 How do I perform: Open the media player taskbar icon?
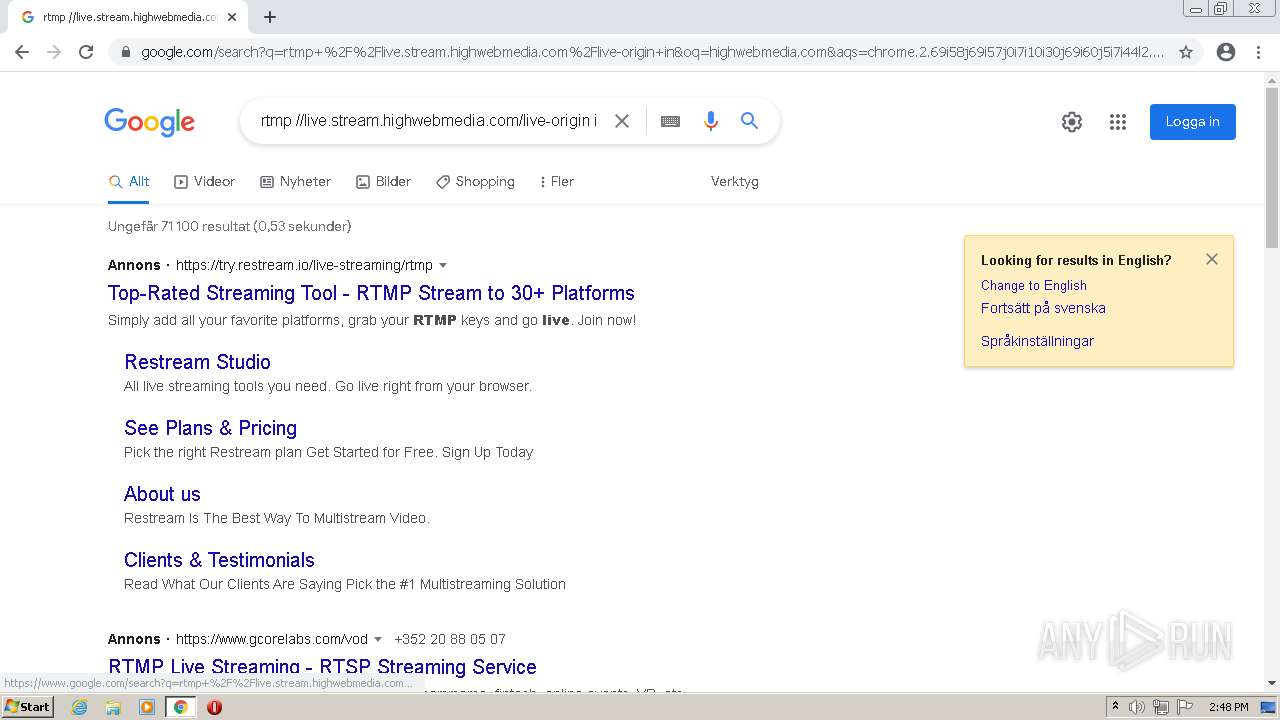tap(147, 707)
